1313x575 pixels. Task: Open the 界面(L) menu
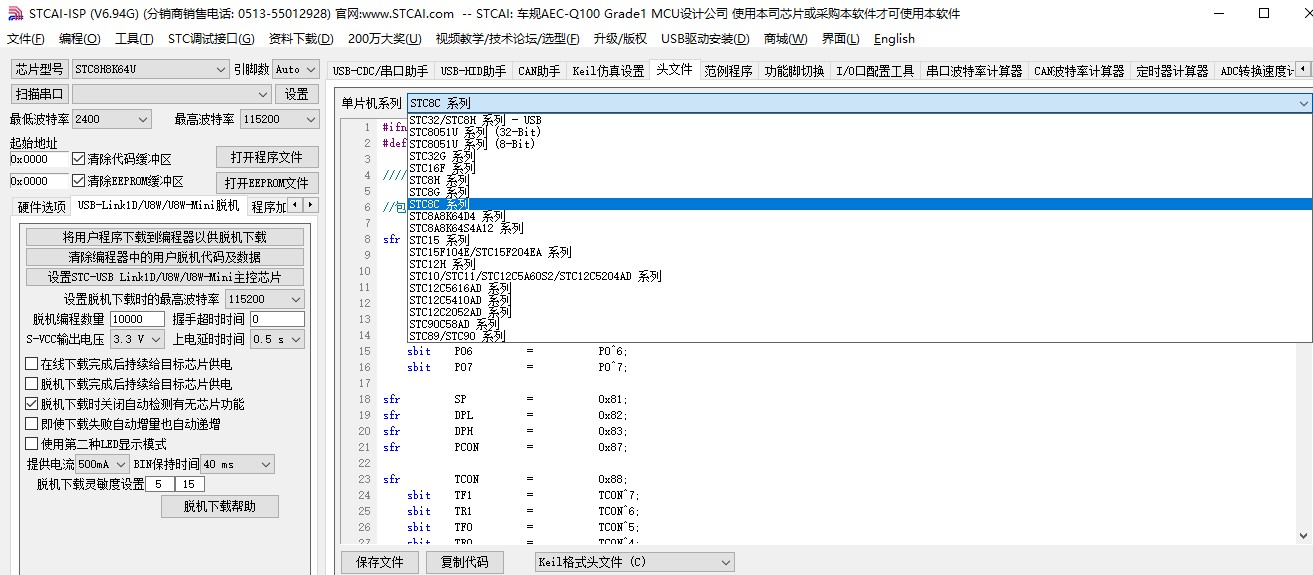point(840,39)
